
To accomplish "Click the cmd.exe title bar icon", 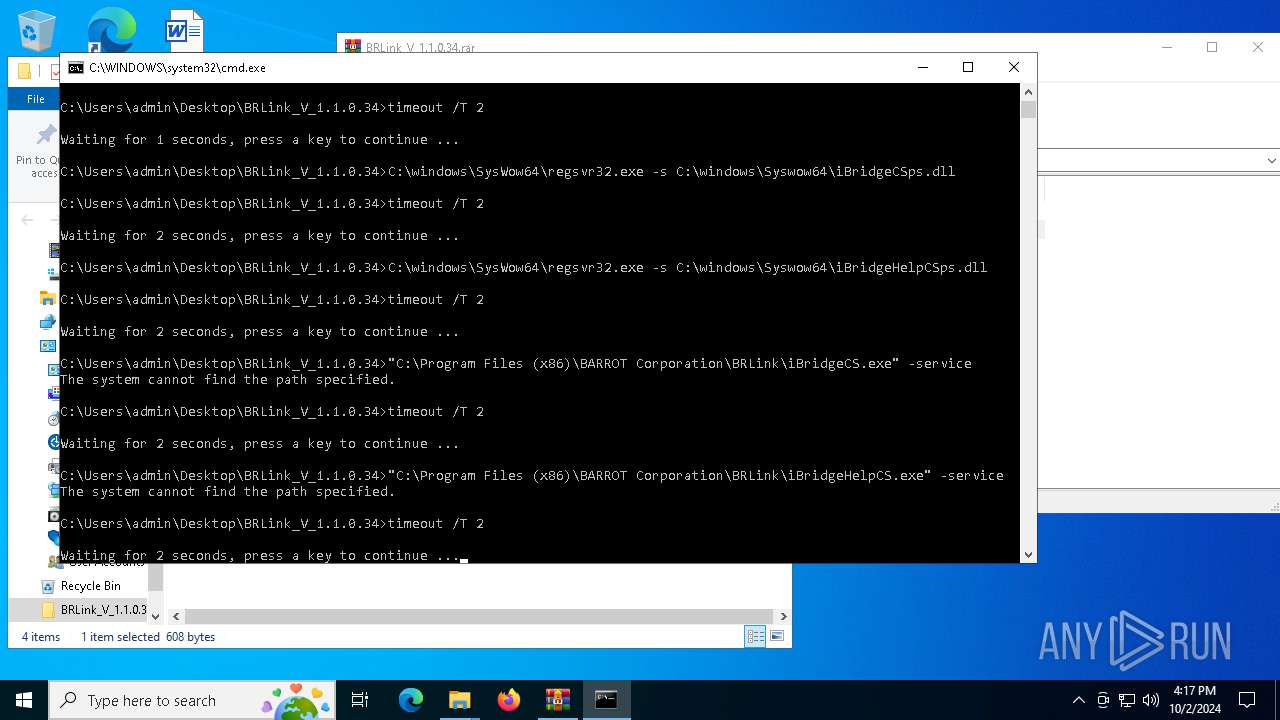I will pos(76,68).
